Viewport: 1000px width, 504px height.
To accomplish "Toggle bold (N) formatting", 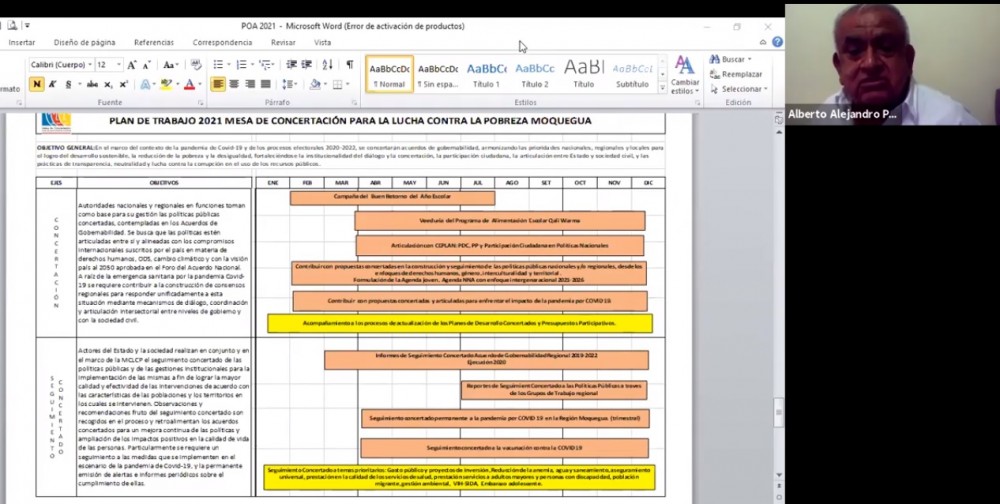I will (x=37, y=85).
